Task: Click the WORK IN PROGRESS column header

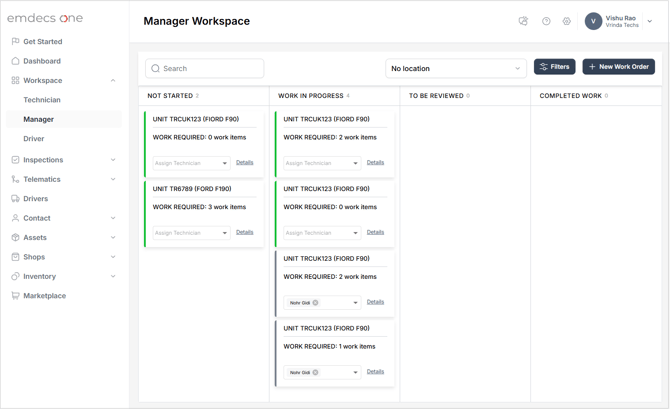Action: pyautogui.click(x=311, y=96)
